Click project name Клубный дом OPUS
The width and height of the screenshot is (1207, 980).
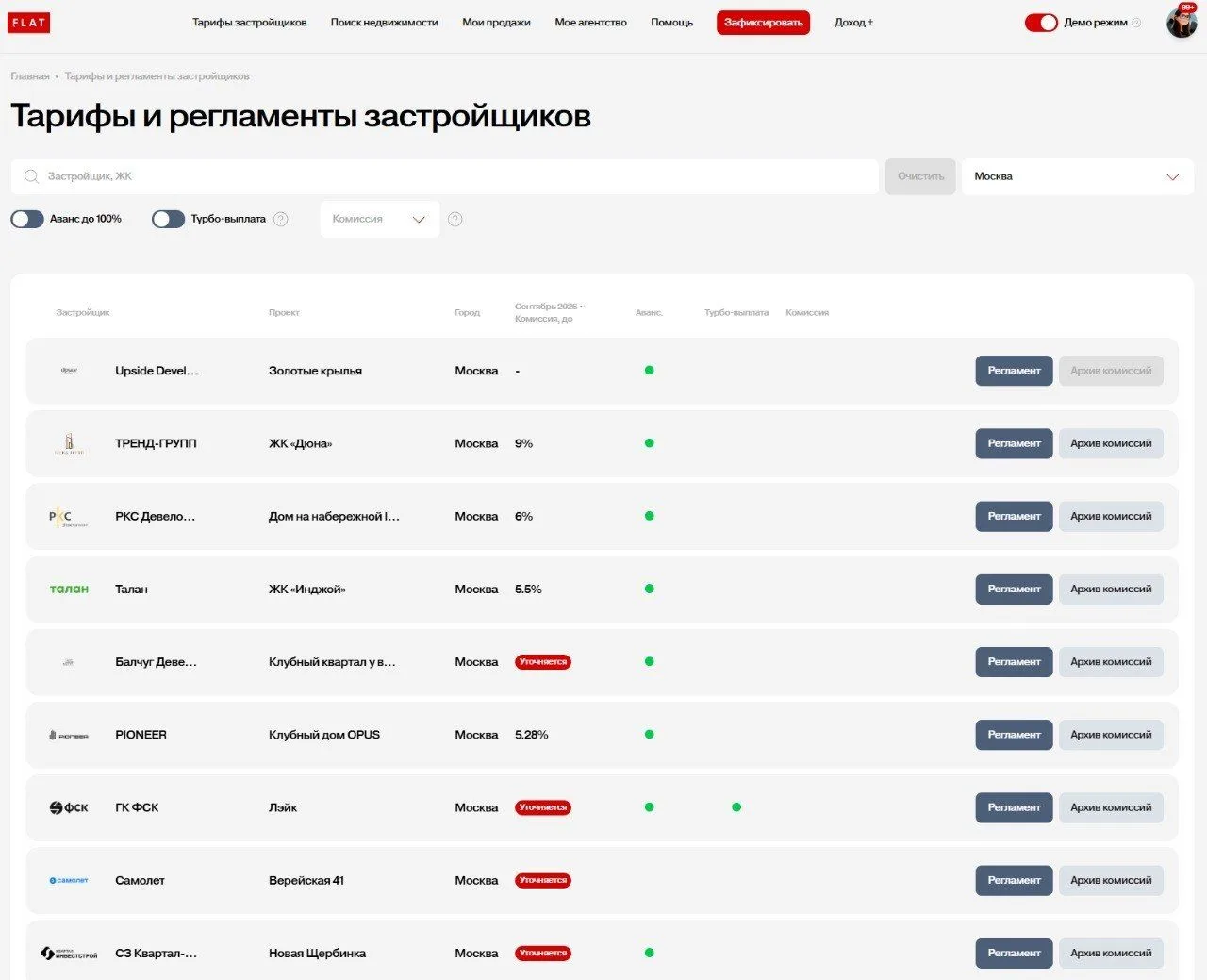click(x=324, y=735)
